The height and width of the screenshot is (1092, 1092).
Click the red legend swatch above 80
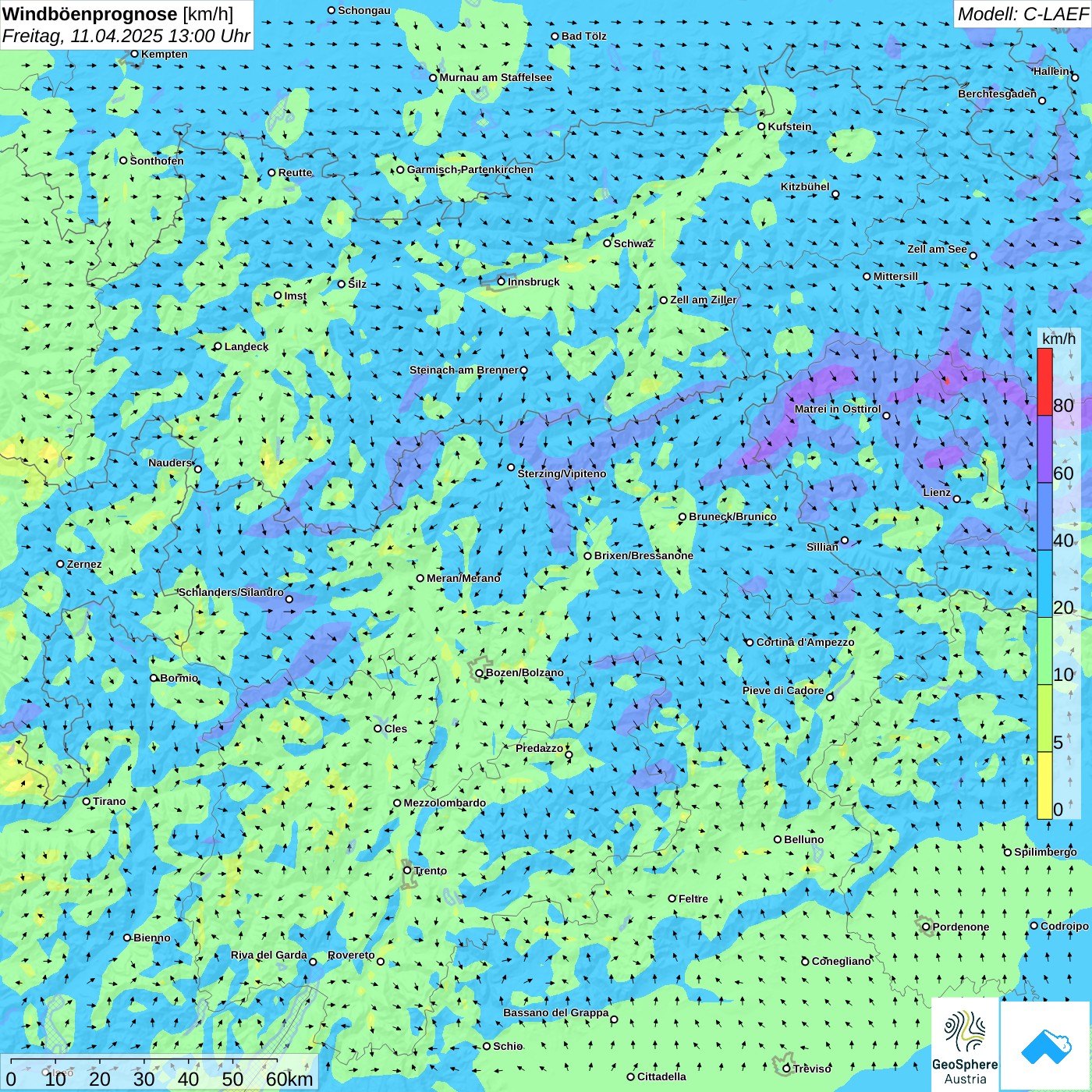[1044, 382]
